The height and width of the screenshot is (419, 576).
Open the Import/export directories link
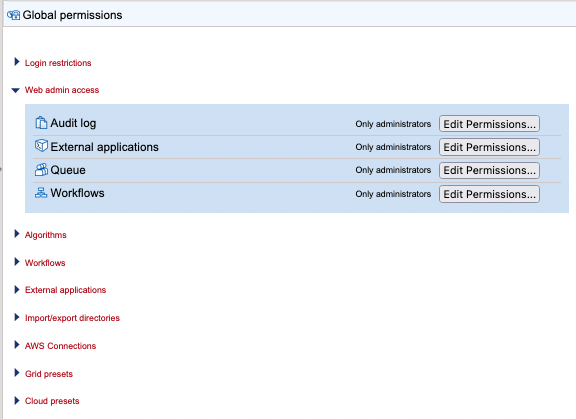(x=72, y=318)
